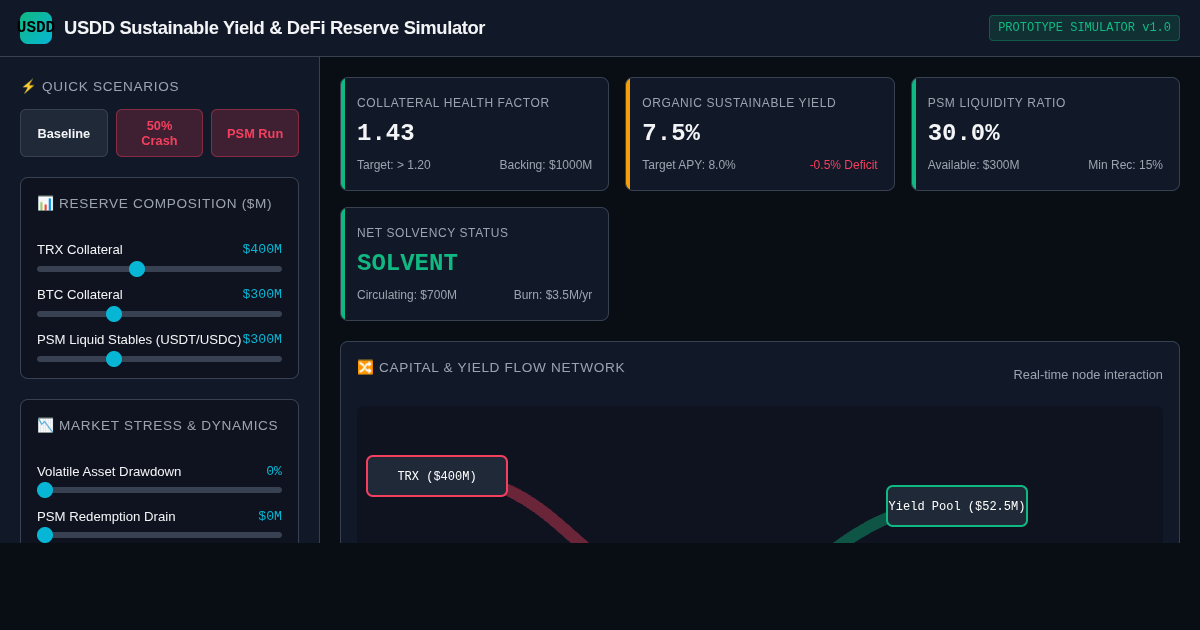The width and height of the screenshot is (1200, 630).
Task: Click the USDD logo icon
Action: tap(36, 28)
